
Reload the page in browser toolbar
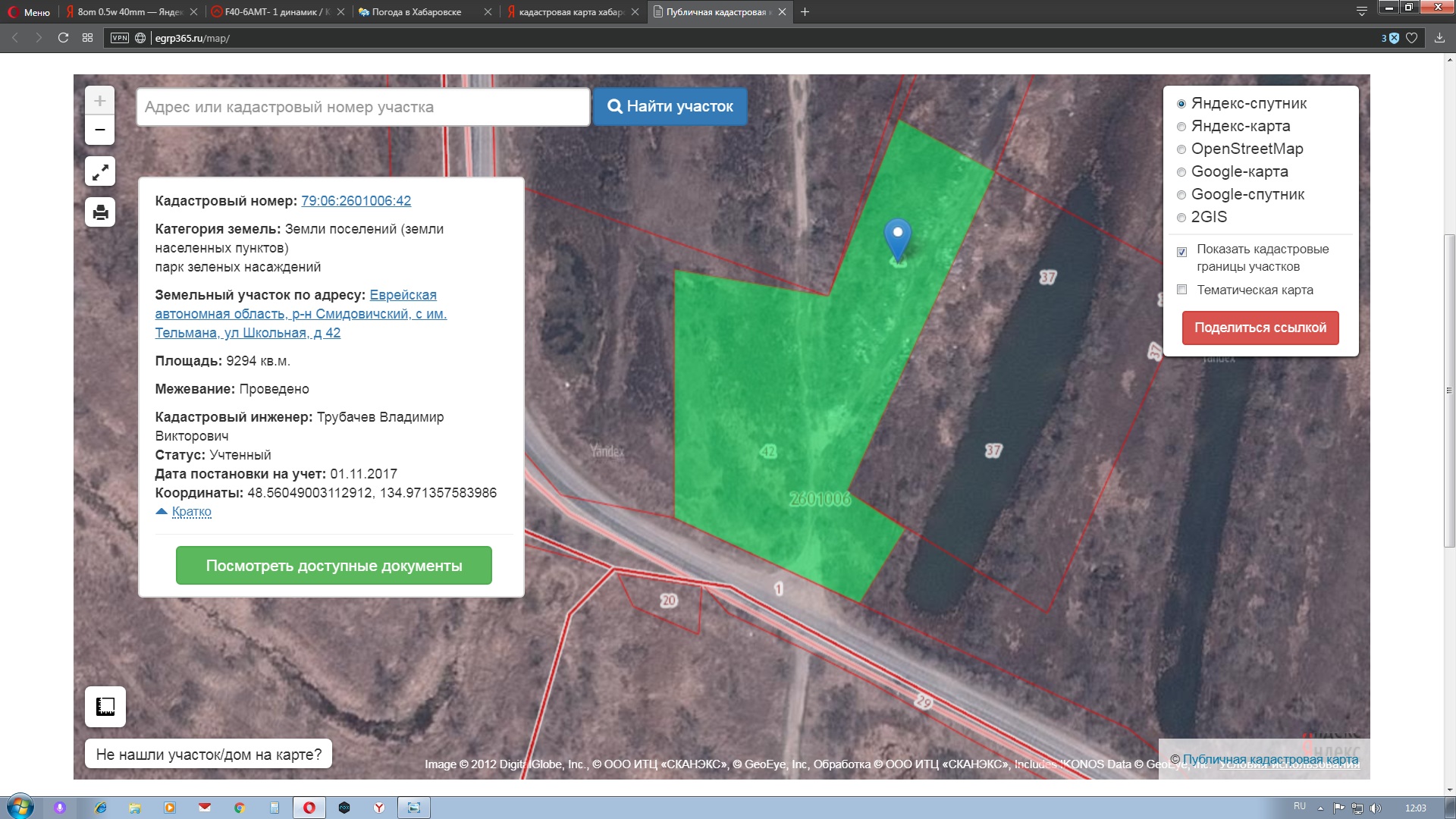coord(64,38)
